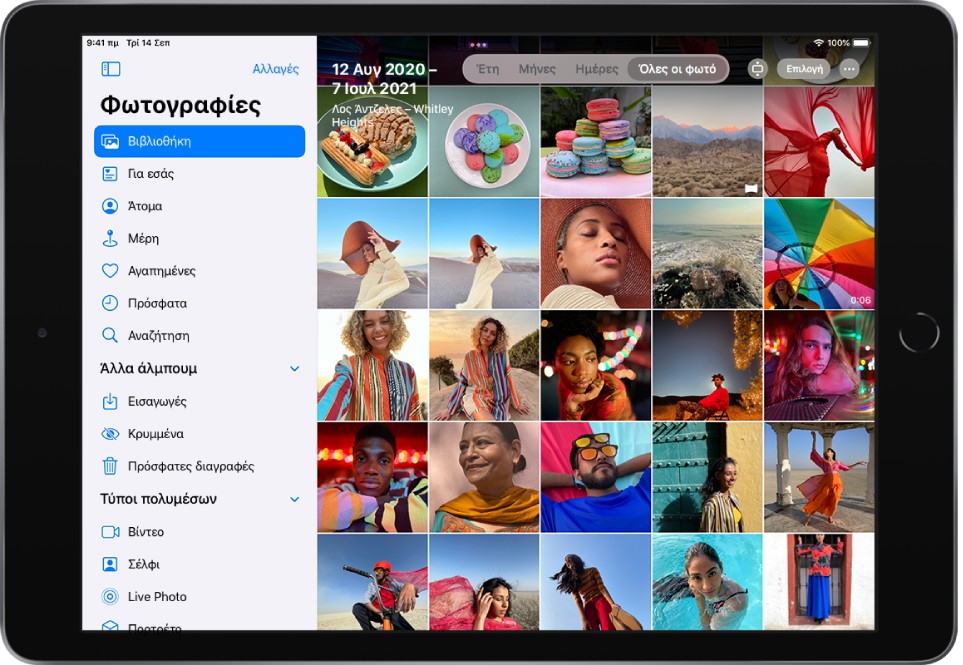Toggle the sidebar panel icon
The height and width of the screenshot is (665, 963).
pos(111,69)
